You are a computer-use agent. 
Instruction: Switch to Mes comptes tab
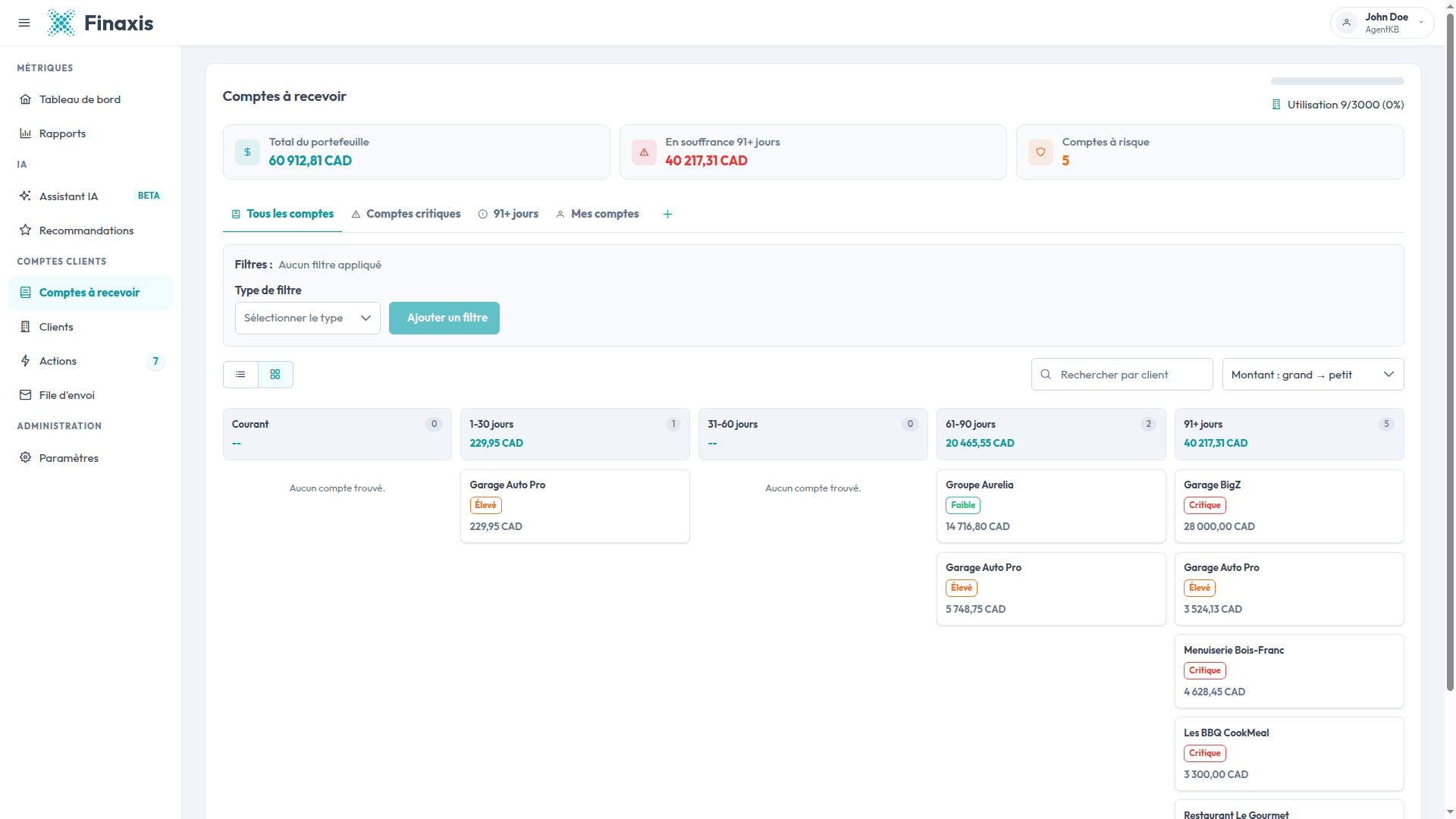point(598,214)
